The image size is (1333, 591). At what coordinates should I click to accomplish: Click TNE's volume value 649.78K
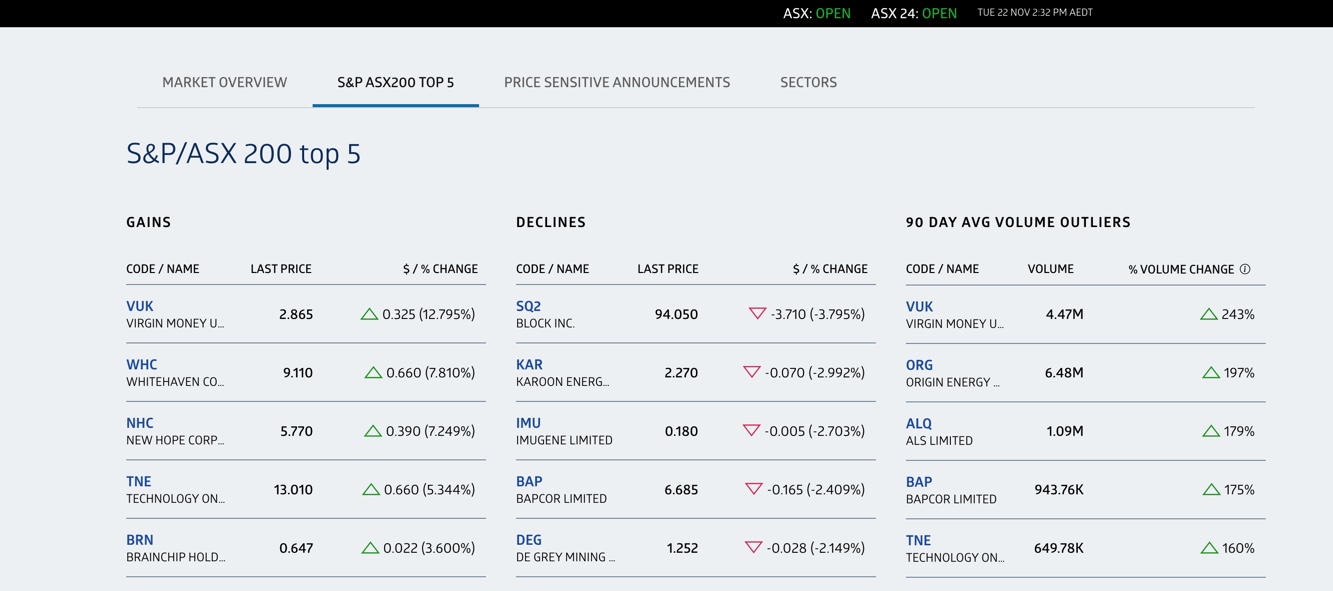coord(1059,548)
